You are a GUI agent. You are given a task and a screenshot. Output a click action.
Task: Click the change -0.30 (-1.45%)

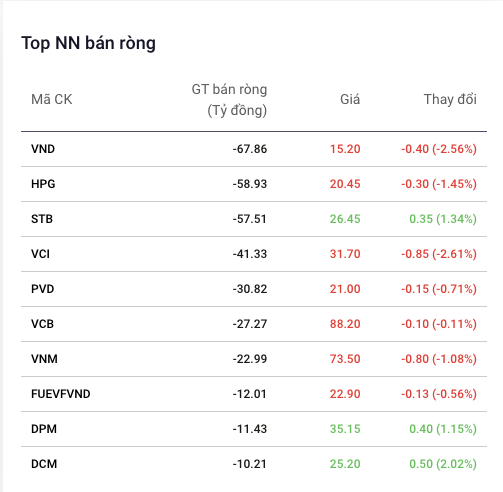439,184
